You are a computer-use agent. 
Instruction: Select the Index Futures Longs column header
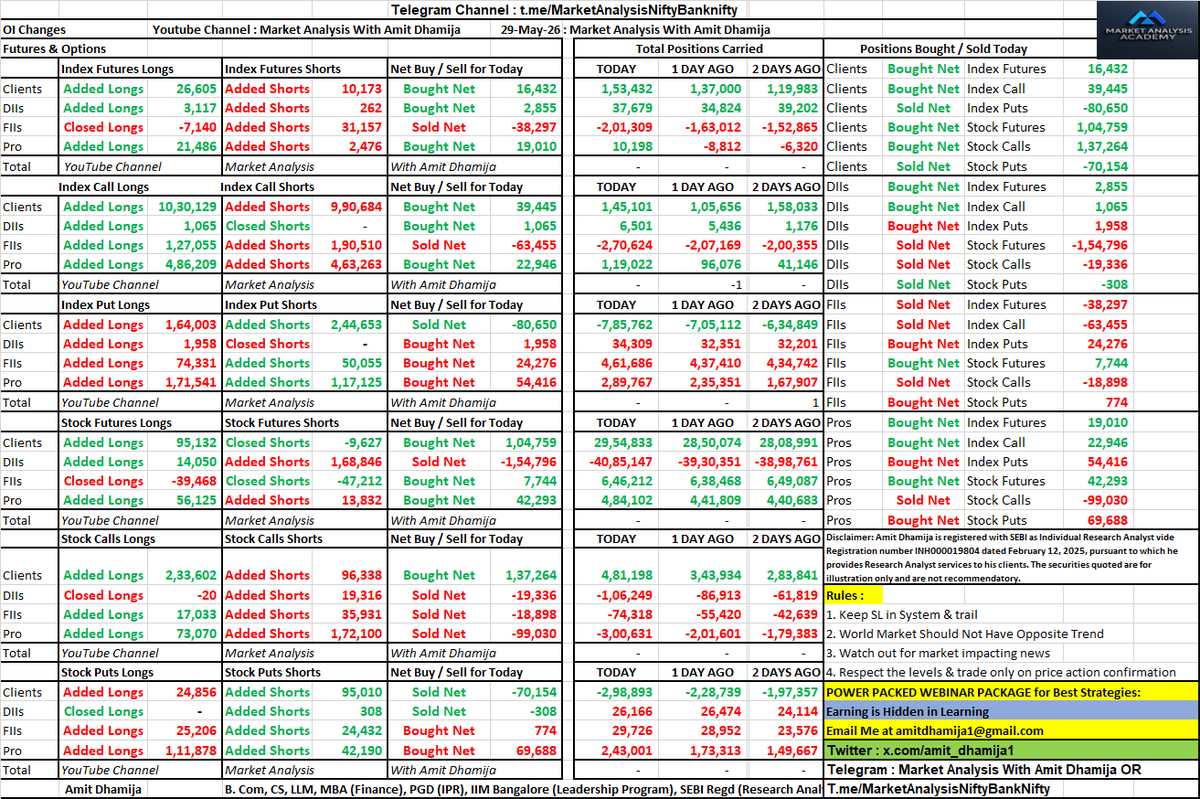(117, 69)
